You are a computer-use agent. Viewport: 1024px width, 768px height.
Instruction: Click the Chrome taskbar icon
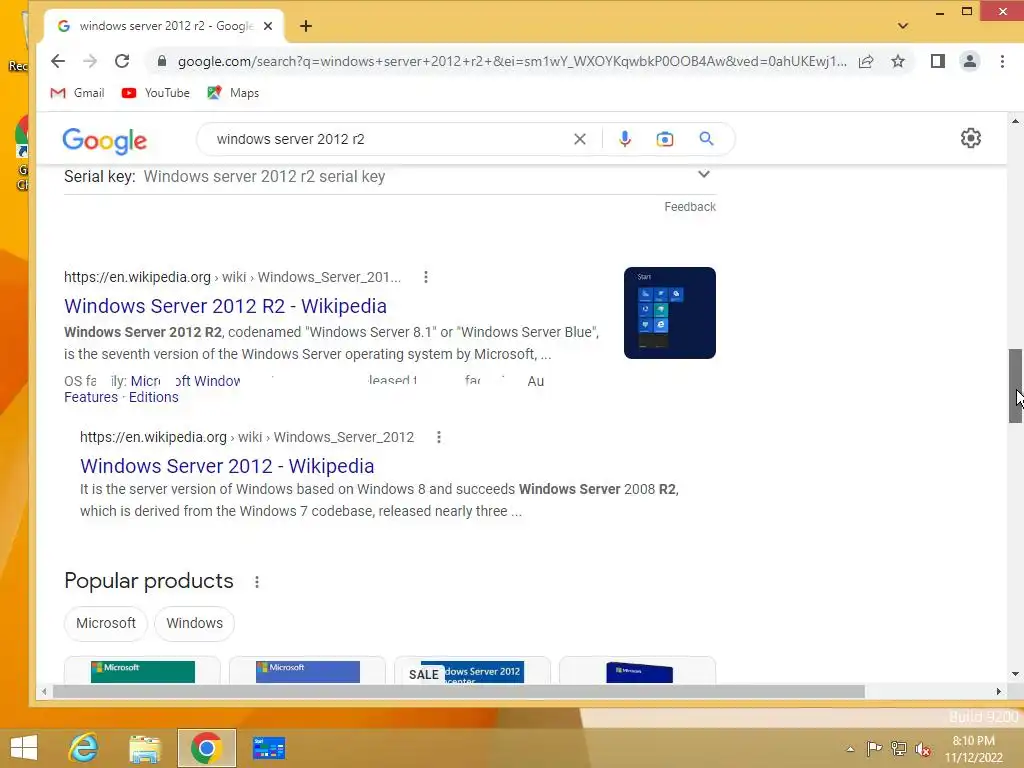click(x=206, y=748)
